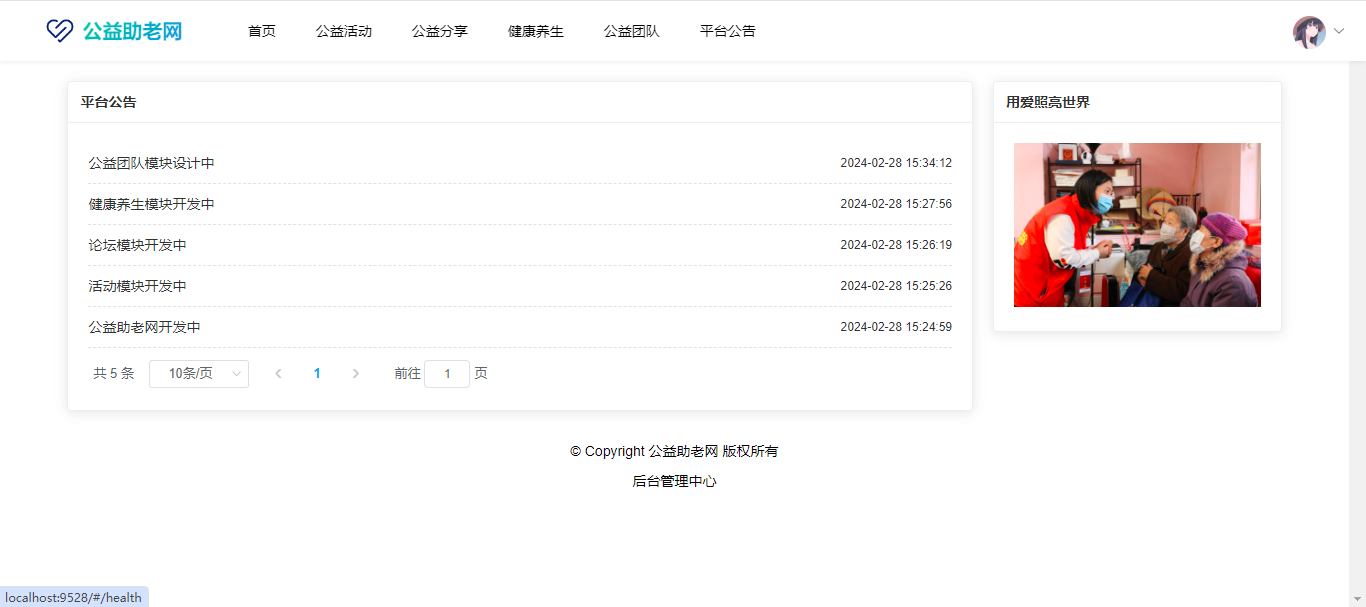Click the go-to page number input

pos(447,374)
